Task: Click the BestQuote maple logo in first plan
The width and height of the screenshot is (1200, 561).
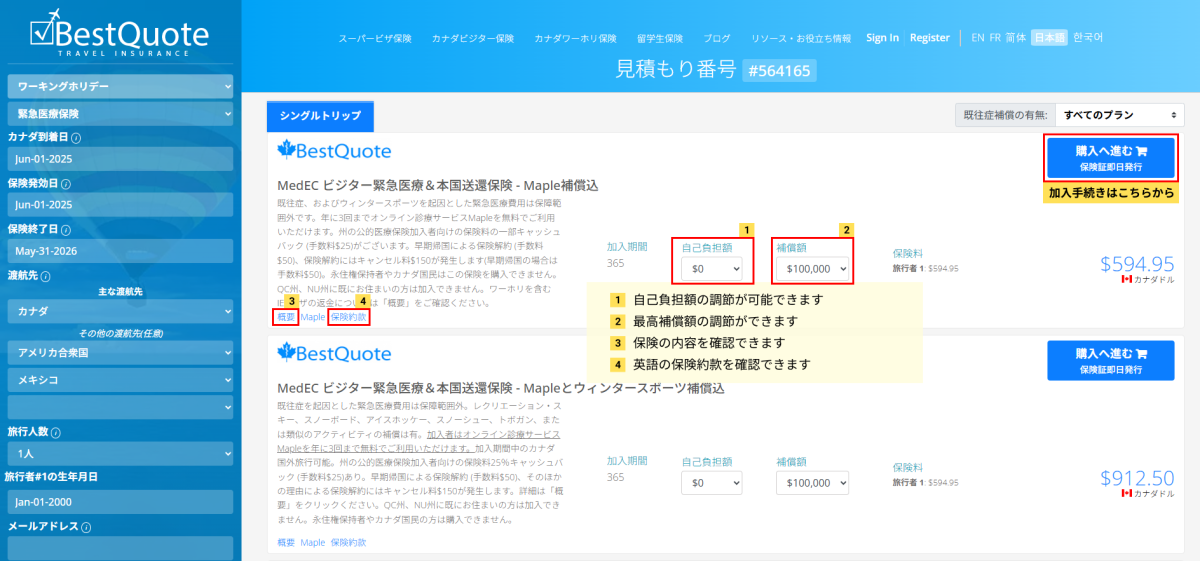Action: click(x=334, y=151)
